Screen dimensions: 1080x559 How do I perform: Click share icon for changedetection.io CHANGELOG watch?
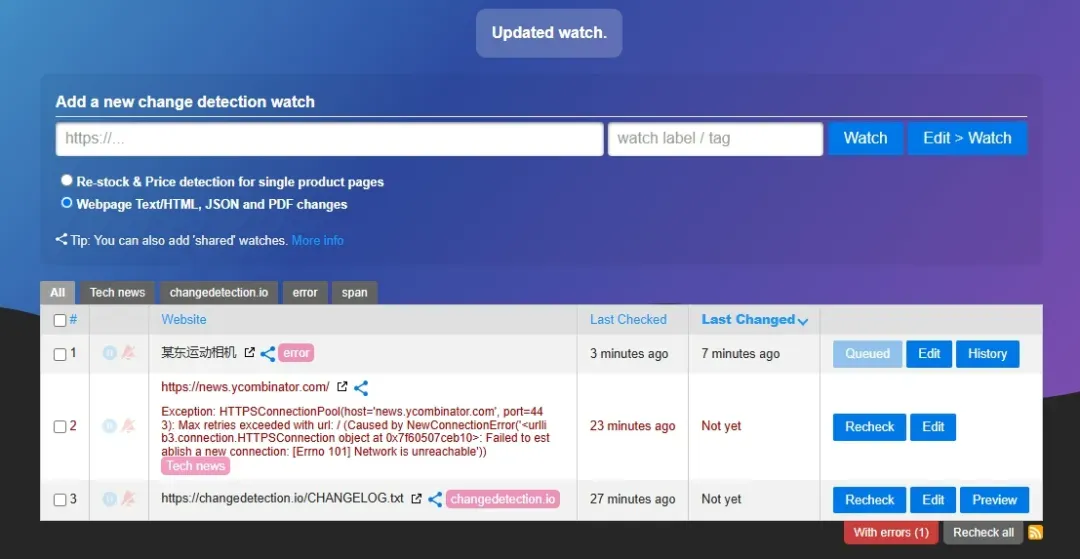[435, 499]
